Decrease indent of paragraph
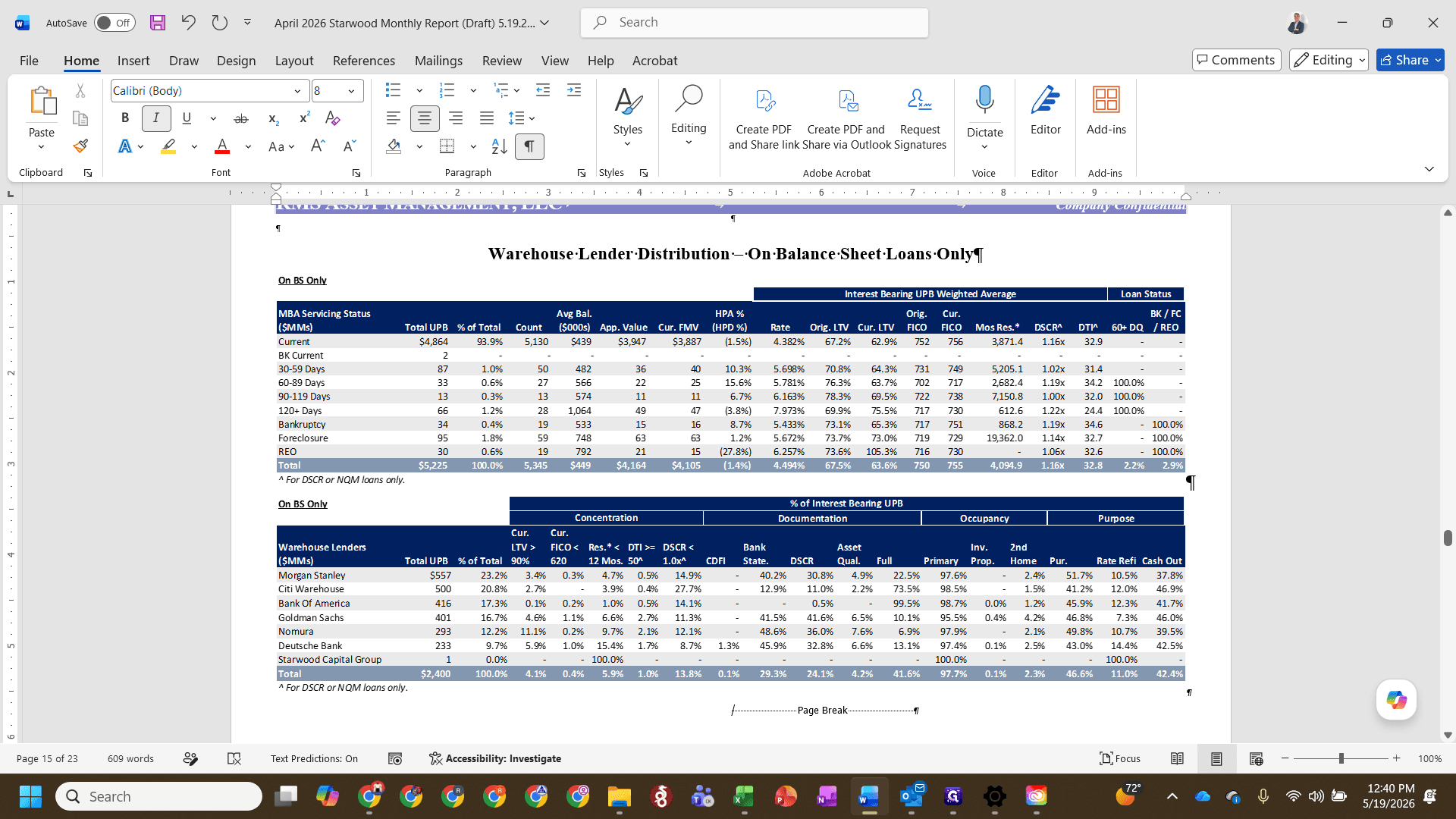1456x819 pixels. coord(543,90)
